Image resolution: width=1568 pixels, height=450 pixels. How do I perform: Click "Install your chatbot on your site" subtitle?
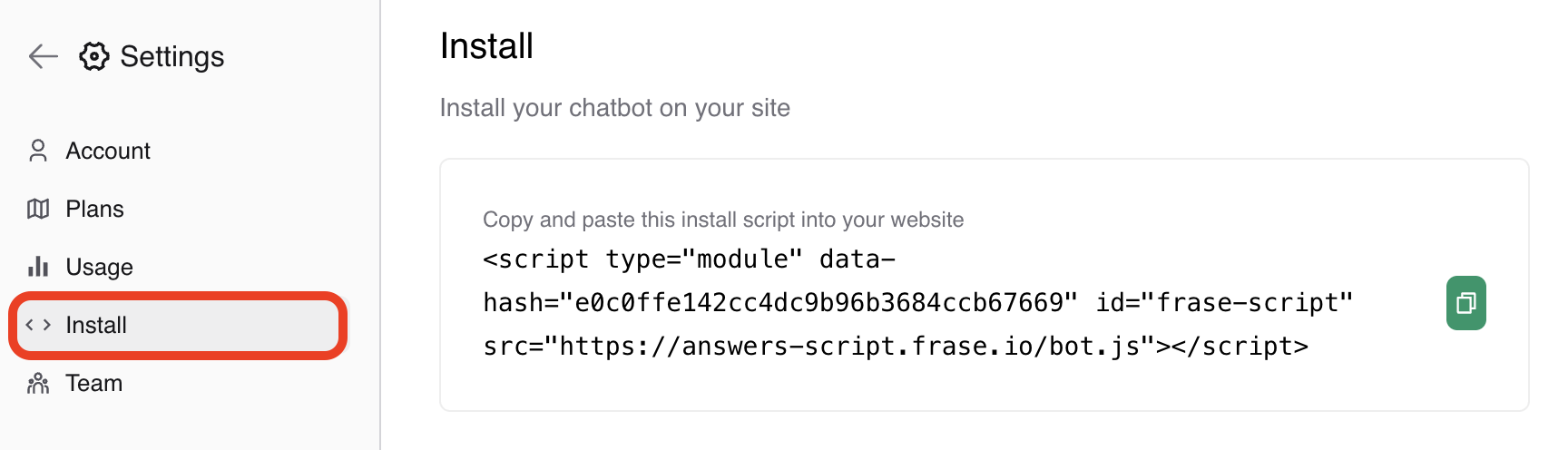tap(614, 108)
